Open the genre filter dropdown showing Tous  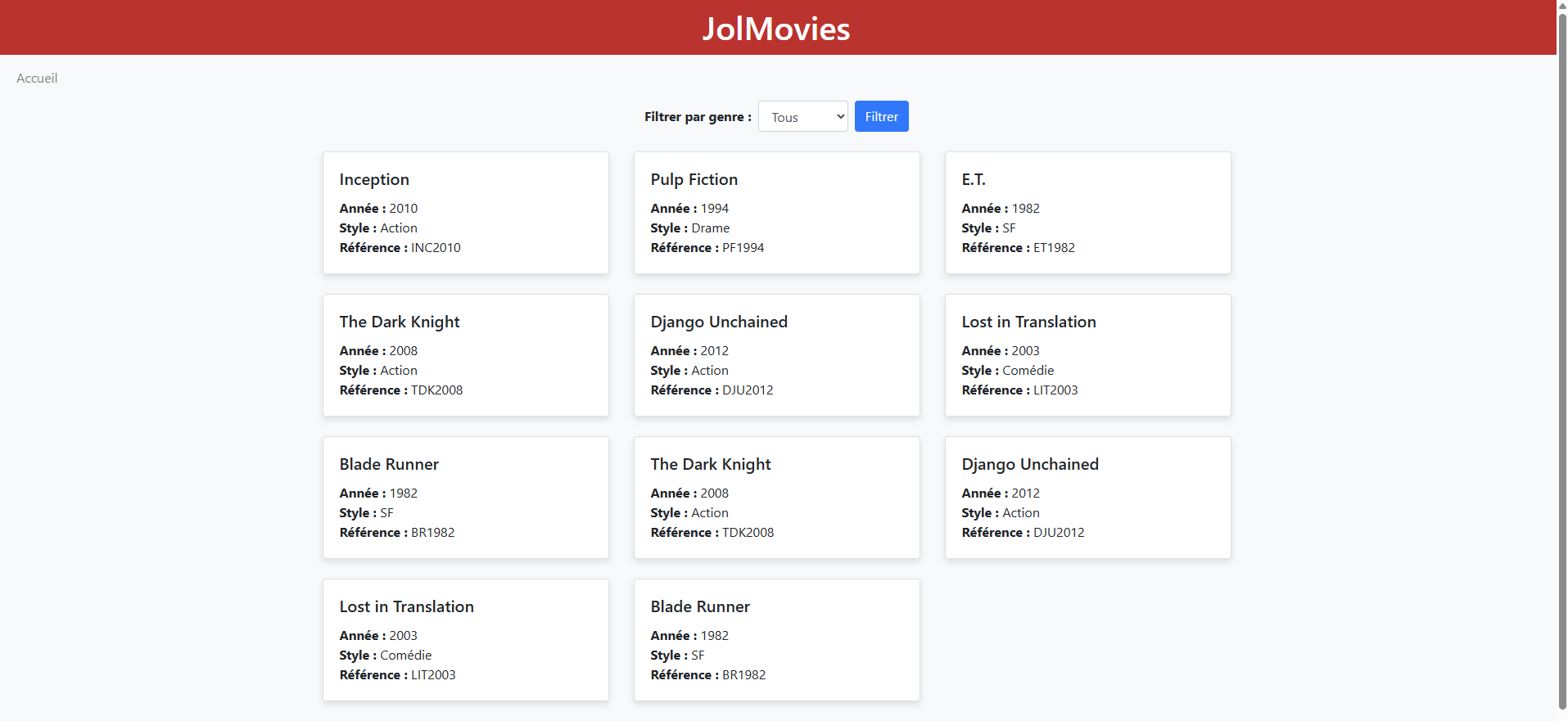coord(802,116)
